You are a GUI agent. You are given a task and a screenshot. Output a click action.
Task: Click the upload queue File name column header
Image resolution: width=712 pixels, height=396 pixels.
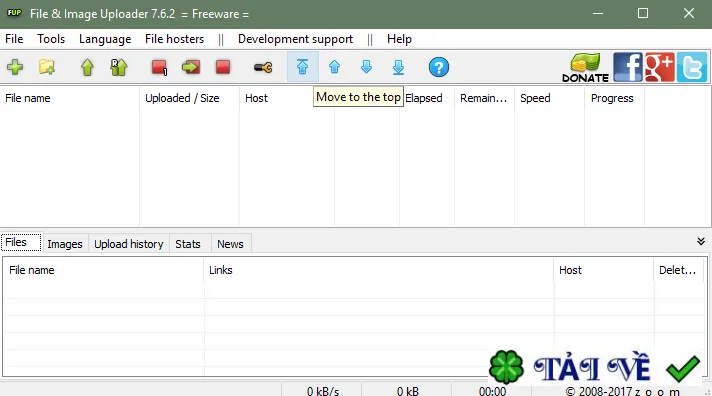[x=70, y=98]
